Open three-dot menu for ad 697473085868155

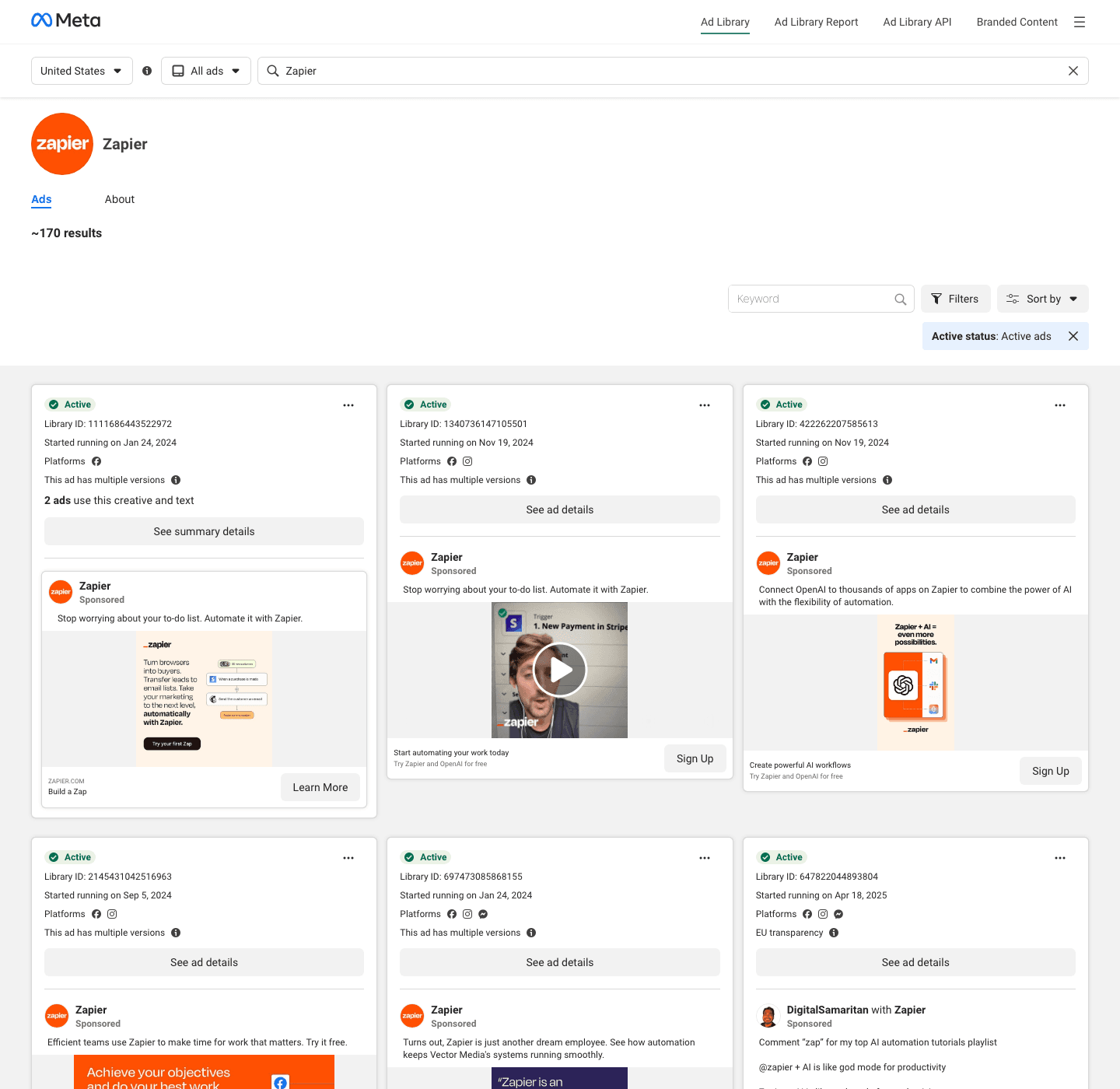pyautogui.click(x=705, y=858)
